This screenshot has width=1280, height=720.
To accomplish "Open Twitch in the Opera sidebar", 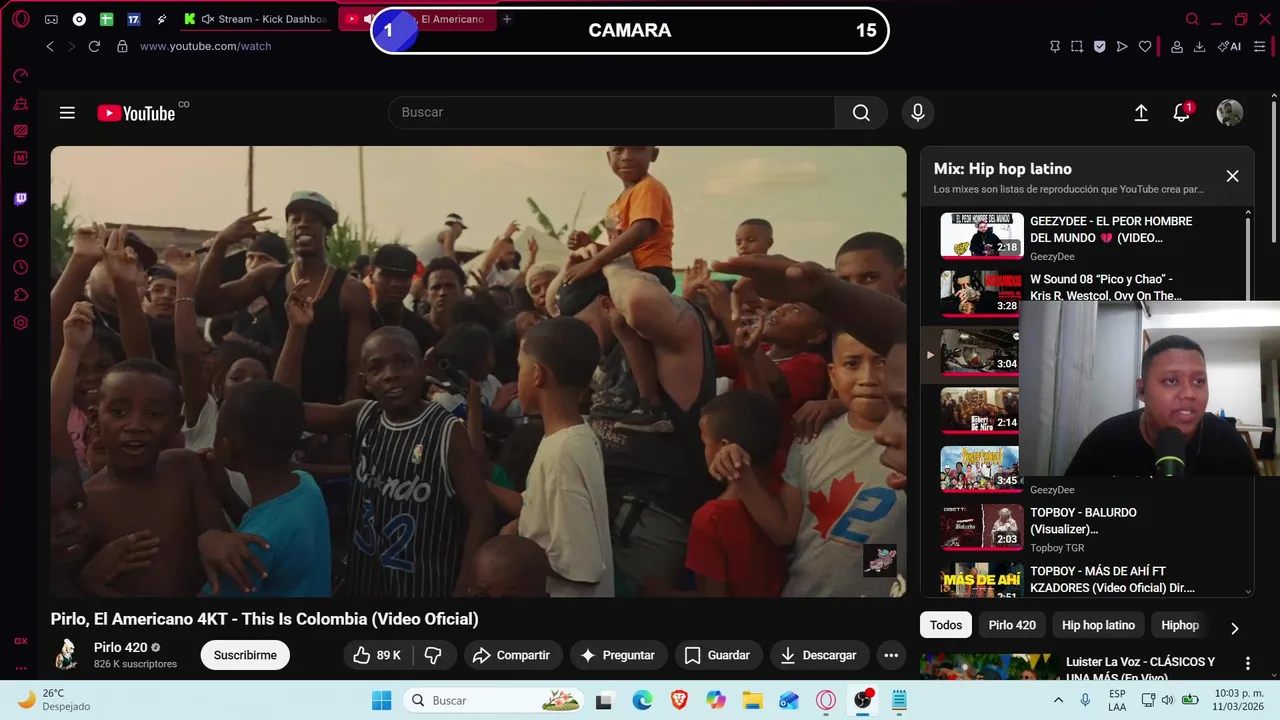I will (20, 199).
